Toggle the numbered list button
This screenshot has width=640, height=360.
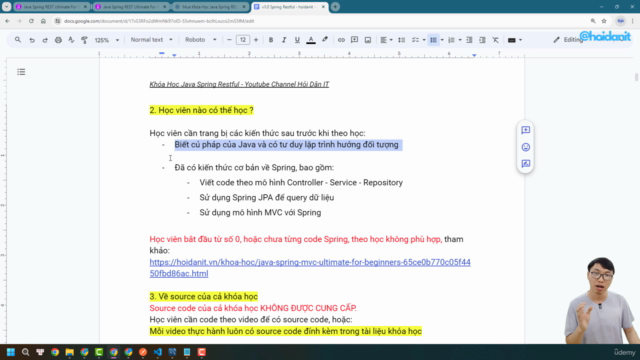coord(451,40)
